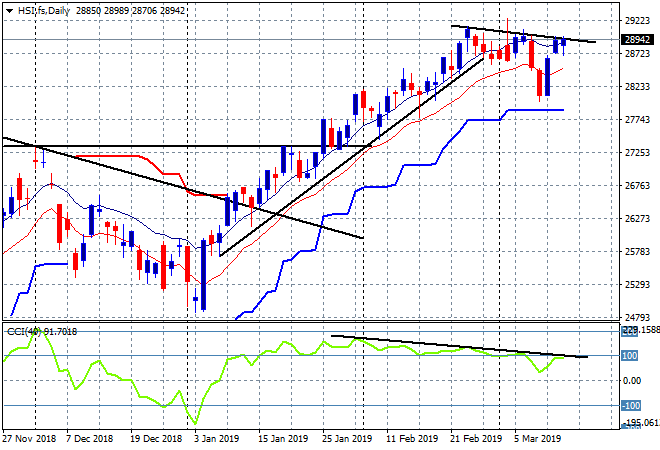660x450 pixels.
Task: Select the 7 Dec 2018 date label
Action: pos(89,439)
